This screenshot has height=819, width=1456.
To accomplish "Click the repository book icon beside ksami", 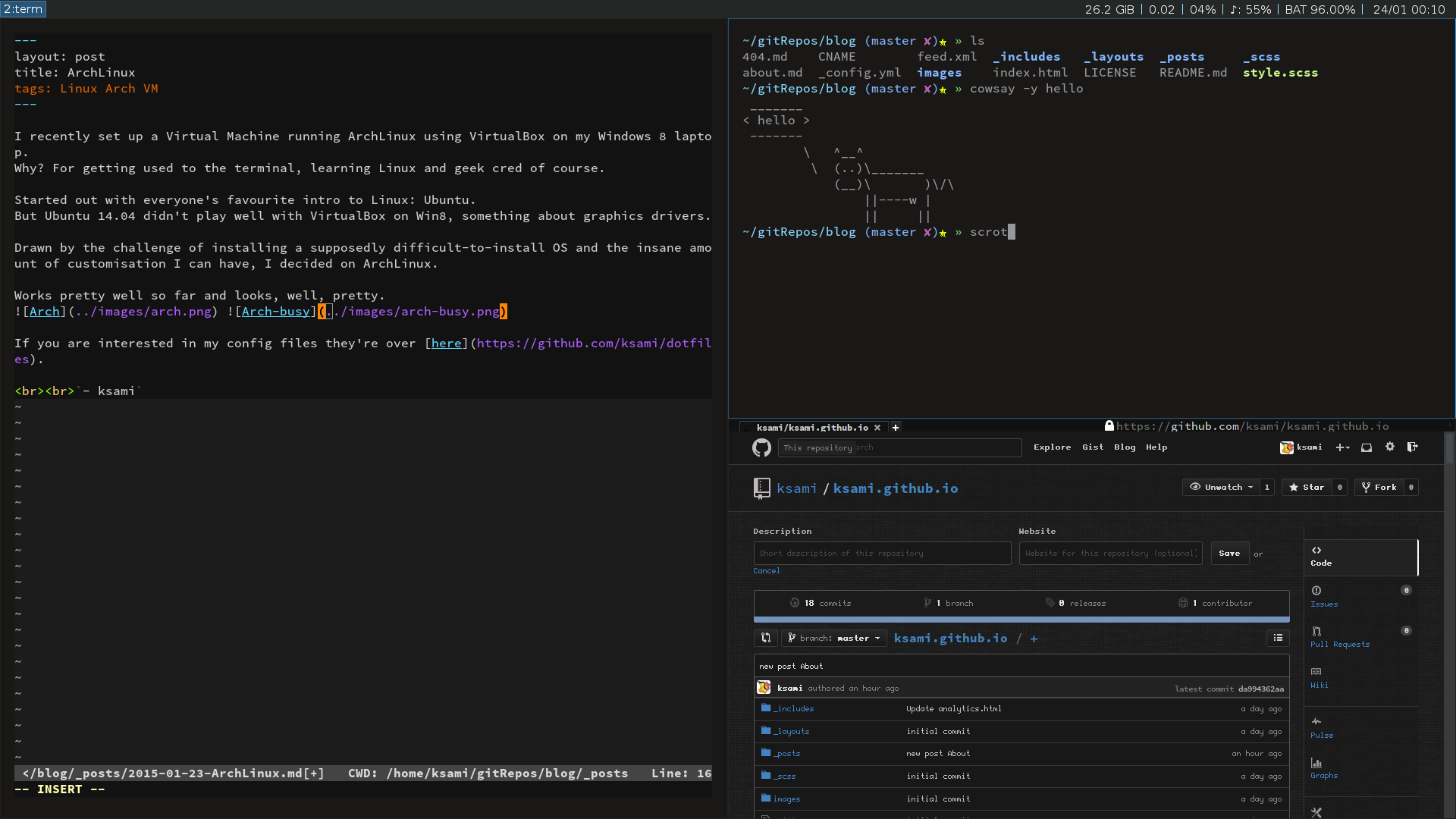I will [762, 488].
